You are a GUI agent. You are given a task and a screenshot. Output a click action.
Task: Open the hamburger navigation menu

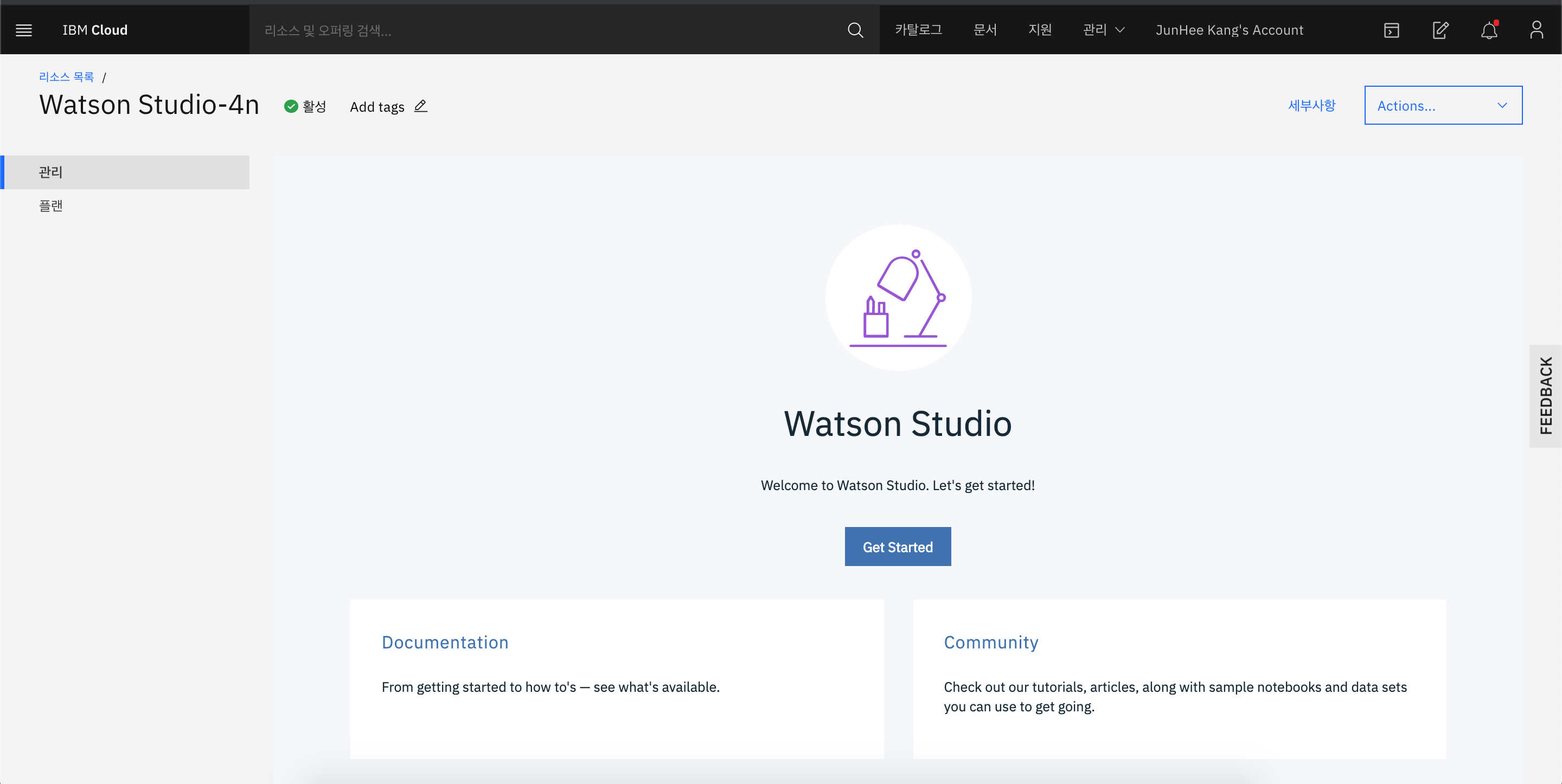(x=24, y=30)
